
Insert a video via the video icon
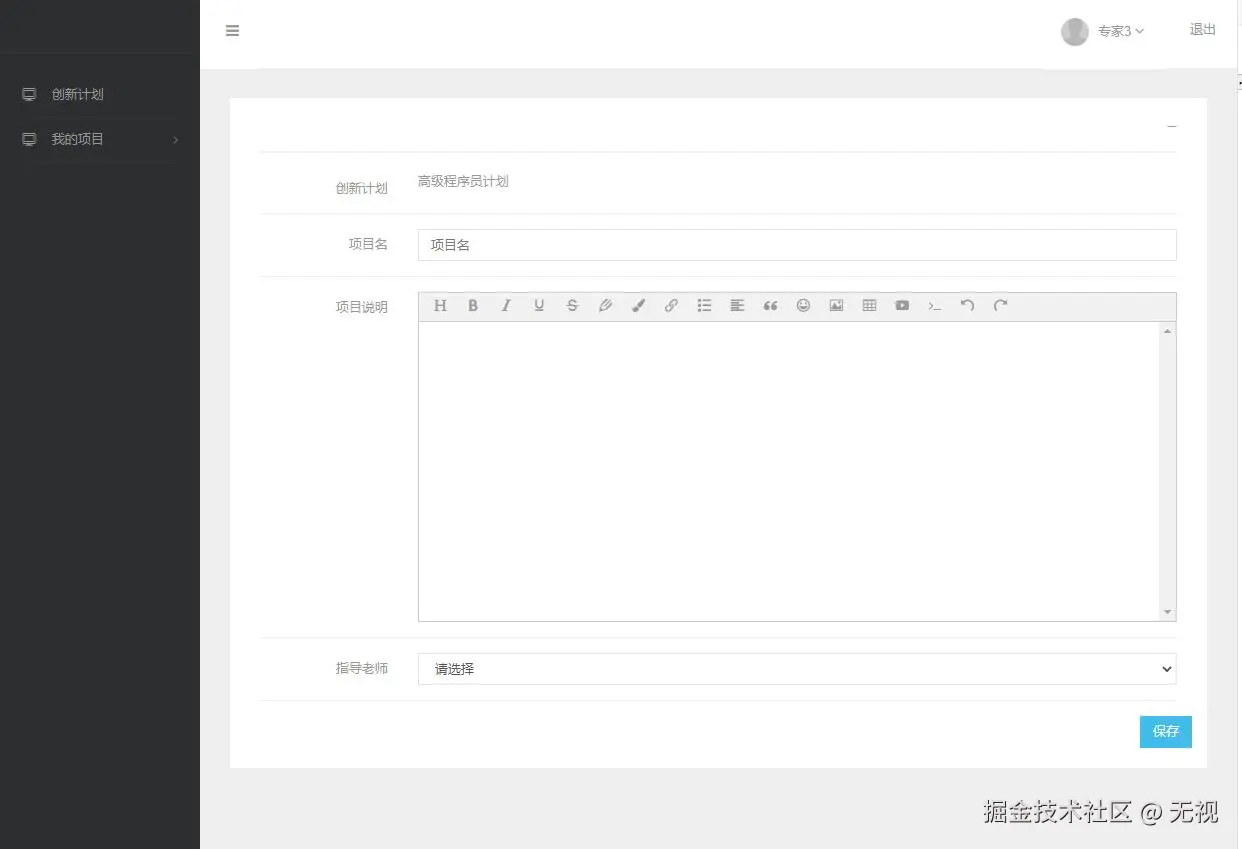(x=902, y=306)
